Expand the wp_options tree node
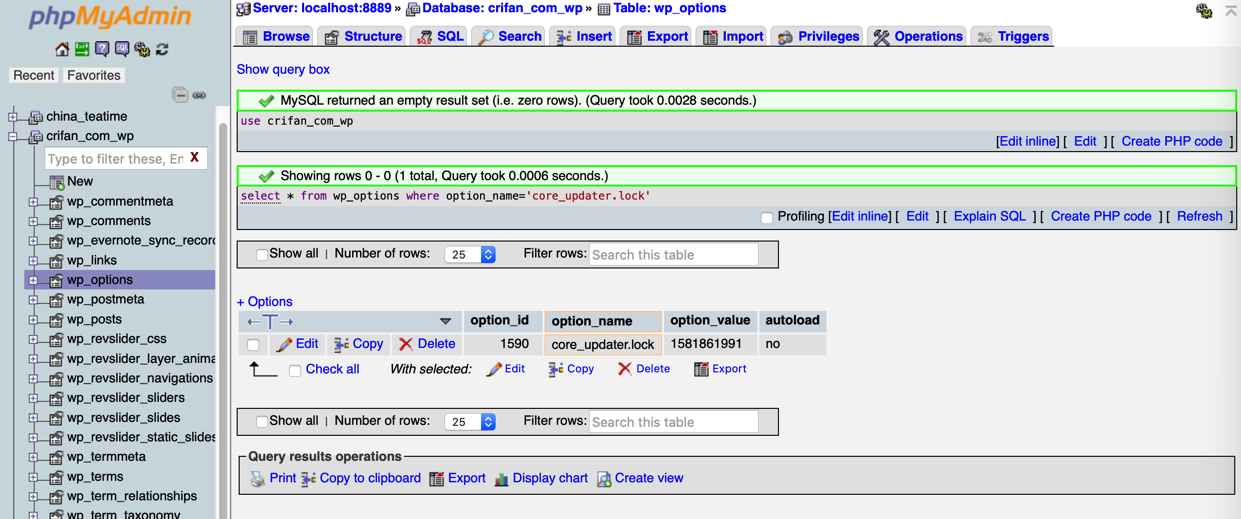Viewport: 1241px width, 519px height. pos(33,280)
